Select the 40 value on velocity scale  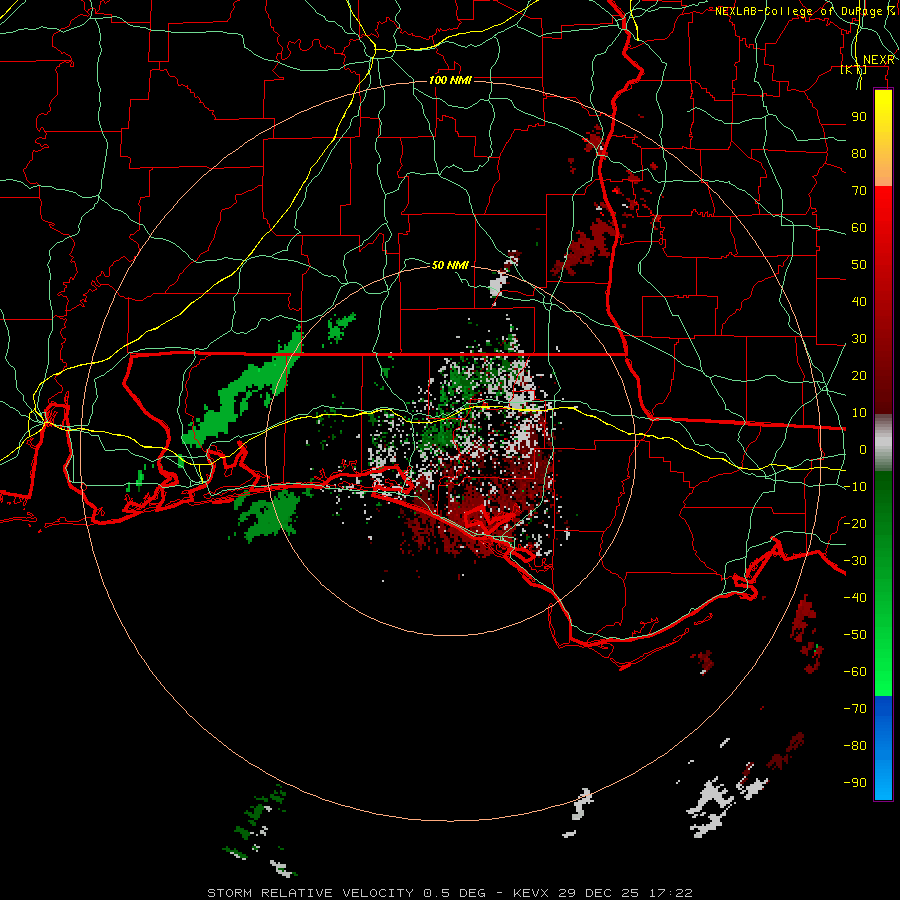pos(859,302)
